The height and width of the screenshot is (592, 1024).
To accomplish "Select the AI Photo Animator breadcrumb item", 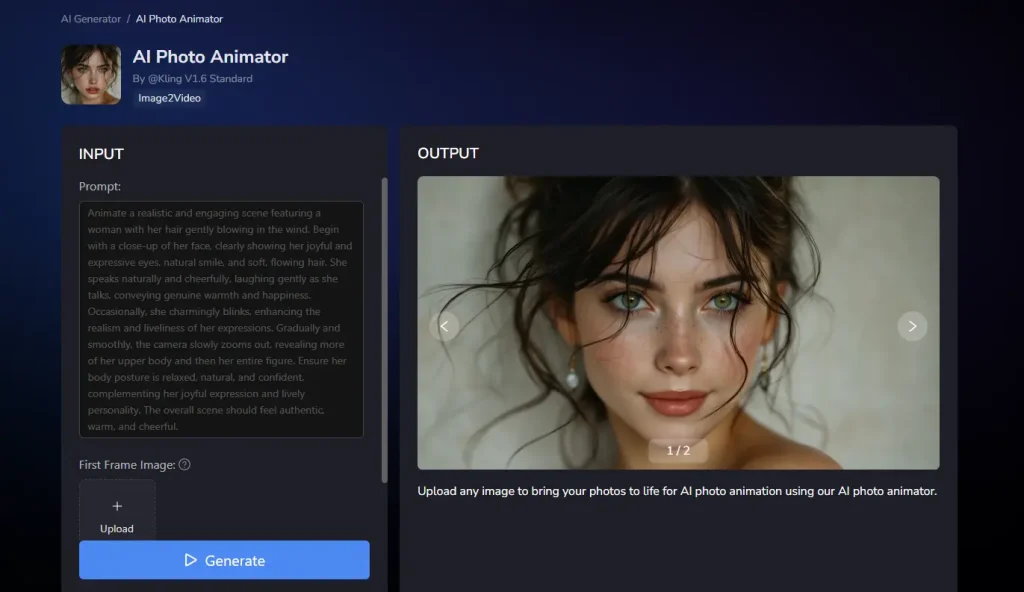I will point(179,19).
